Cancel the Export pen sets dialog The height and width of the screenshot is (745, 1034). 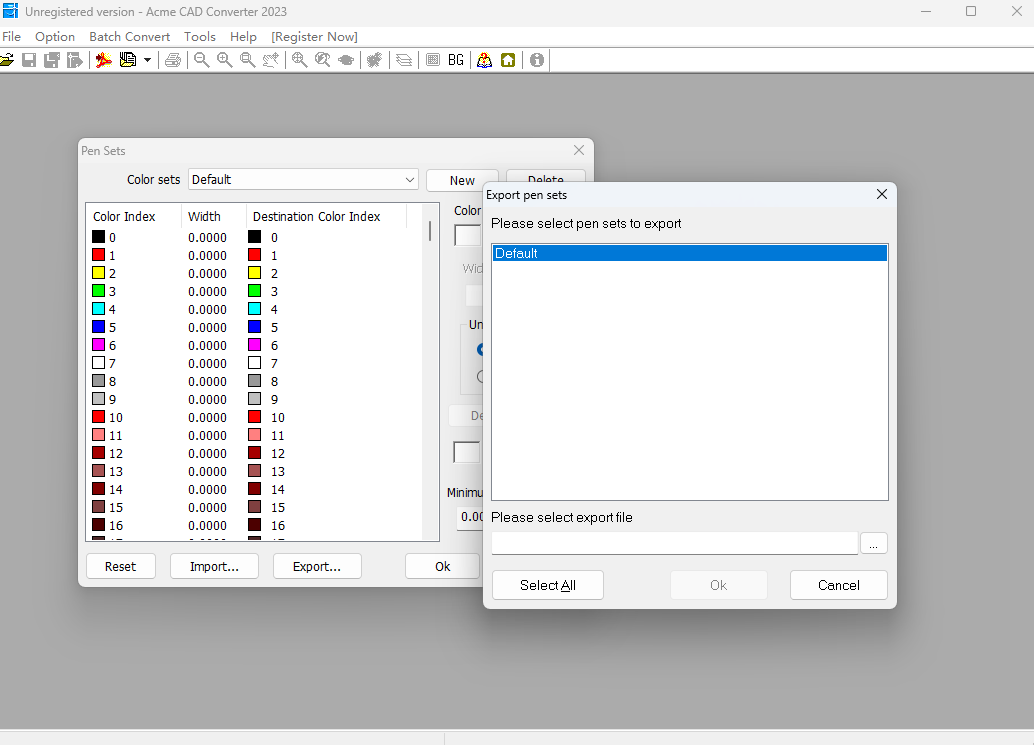click(x=838, y=585)
